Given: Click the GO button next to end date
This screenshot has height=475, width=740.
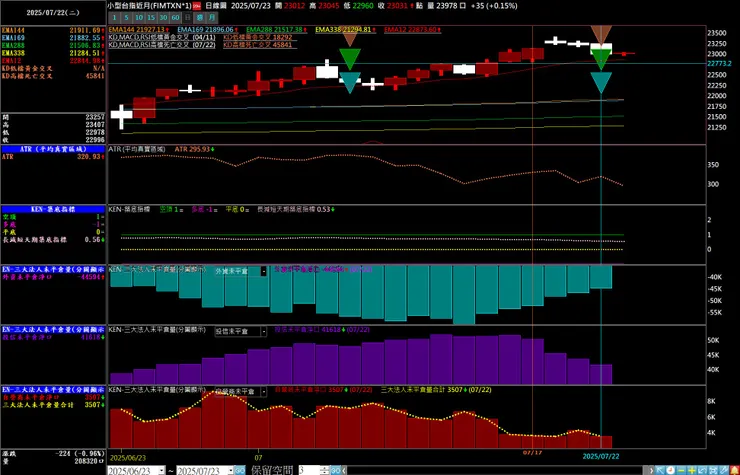Looking at the screenshot, I should pos(240,470).
